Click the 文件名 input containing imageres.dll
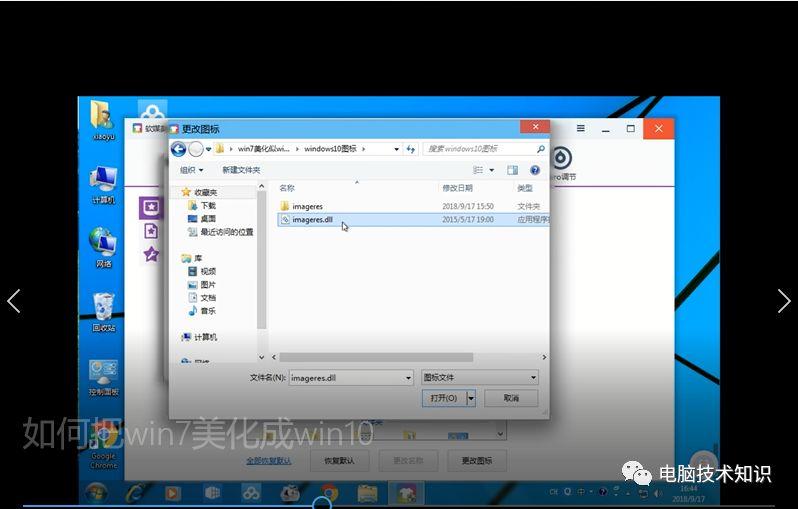The width and height of the screenshot is (798, 509). pos(347,378)
